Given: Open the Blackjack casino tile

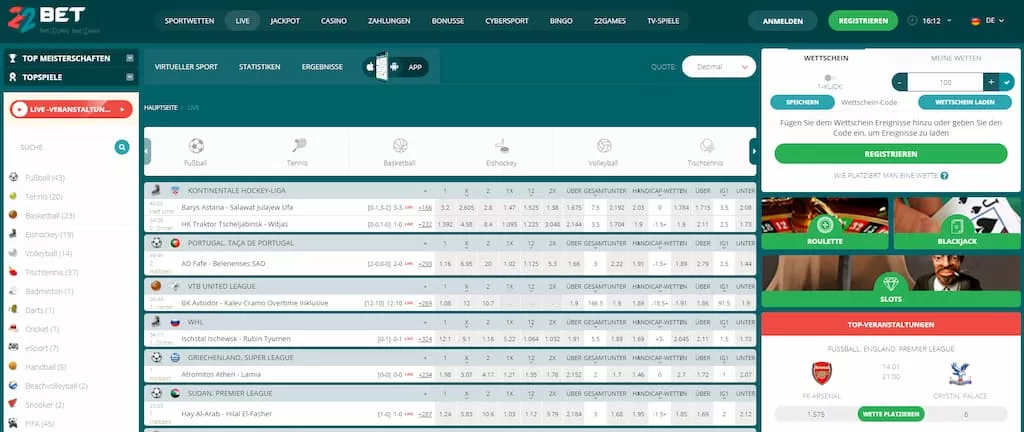Looking at the screenshot, I should (957, 223).
